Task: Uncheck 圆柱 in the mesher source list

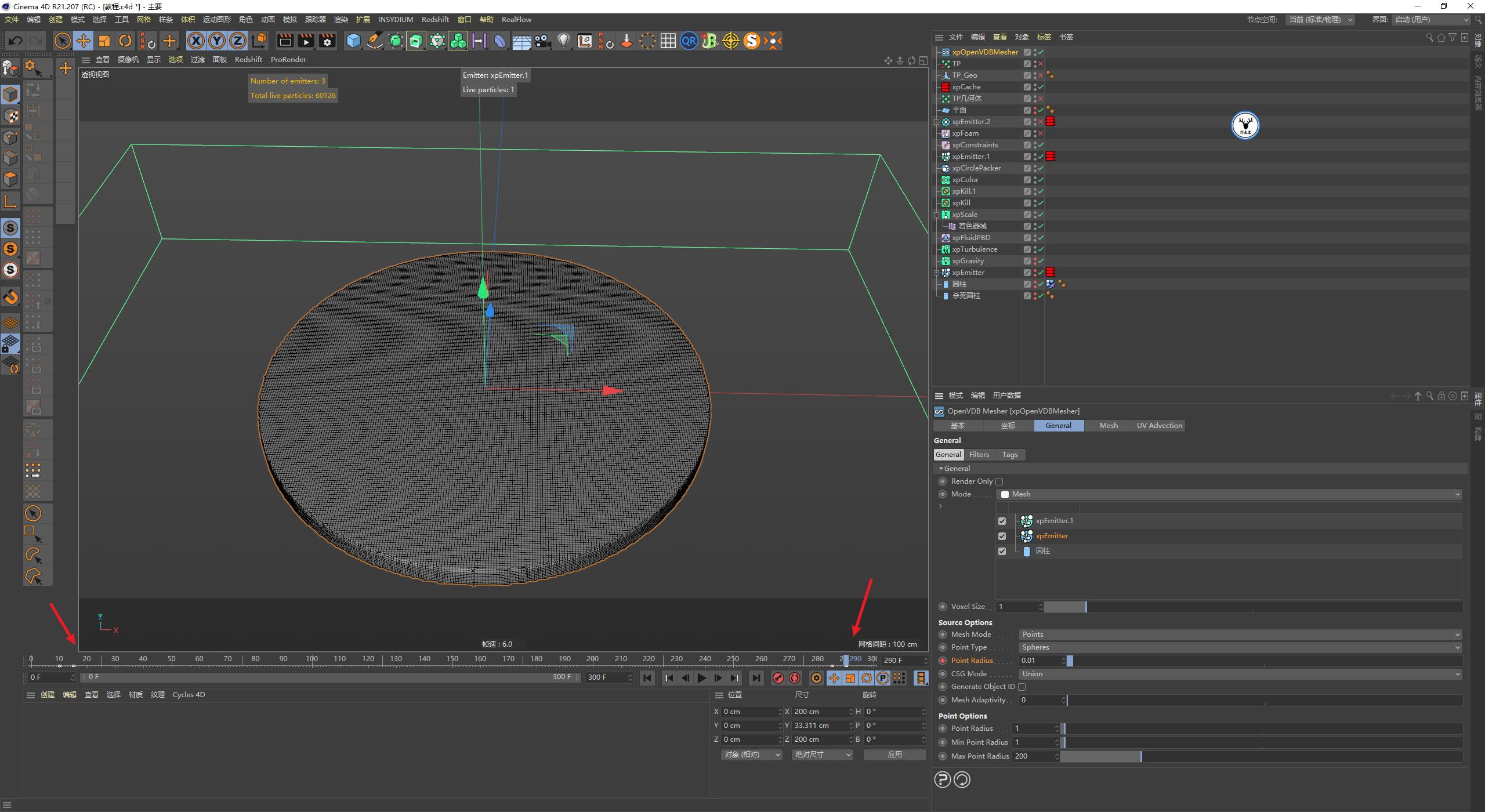Action: [1002, 551]
